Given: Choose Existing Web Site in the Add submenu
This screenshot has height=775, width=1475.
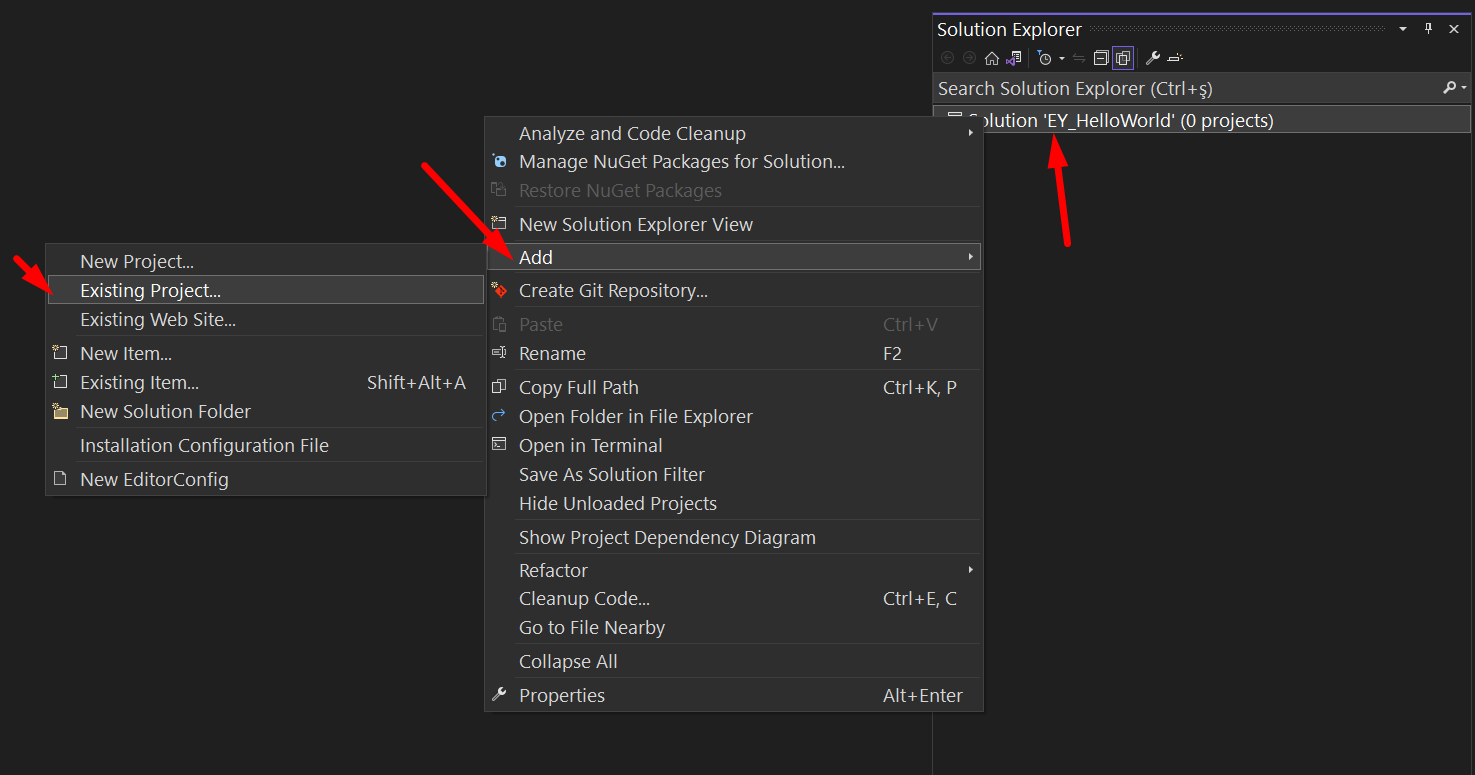Looking at the screenshot, I should pos(266,319).
